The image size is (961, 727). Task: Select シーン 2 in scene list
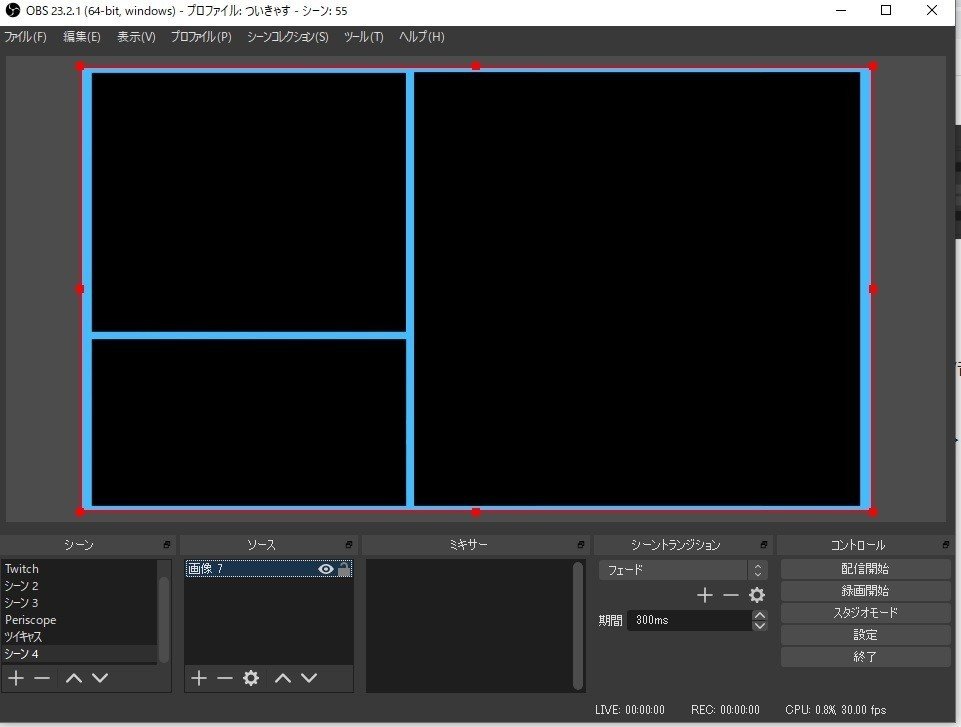79,585
